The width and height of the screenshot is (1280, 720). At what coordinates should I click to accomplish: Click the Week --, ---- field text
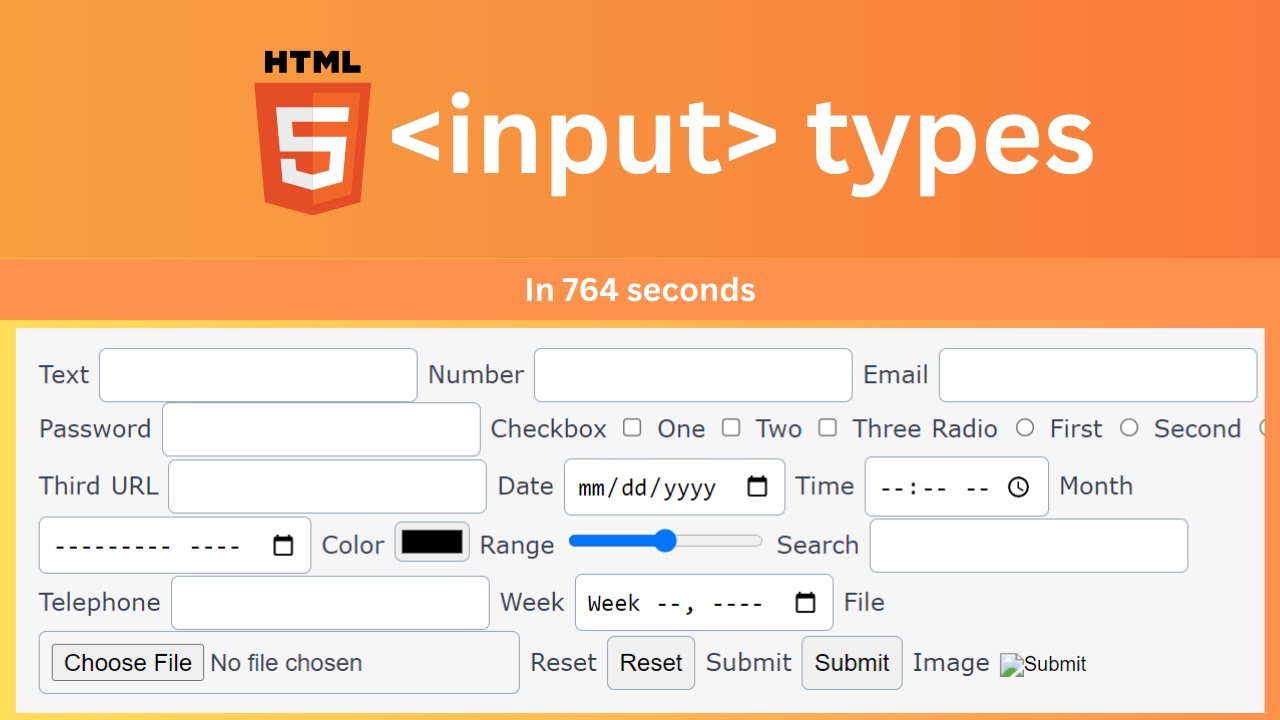click(x=675, y=604)
